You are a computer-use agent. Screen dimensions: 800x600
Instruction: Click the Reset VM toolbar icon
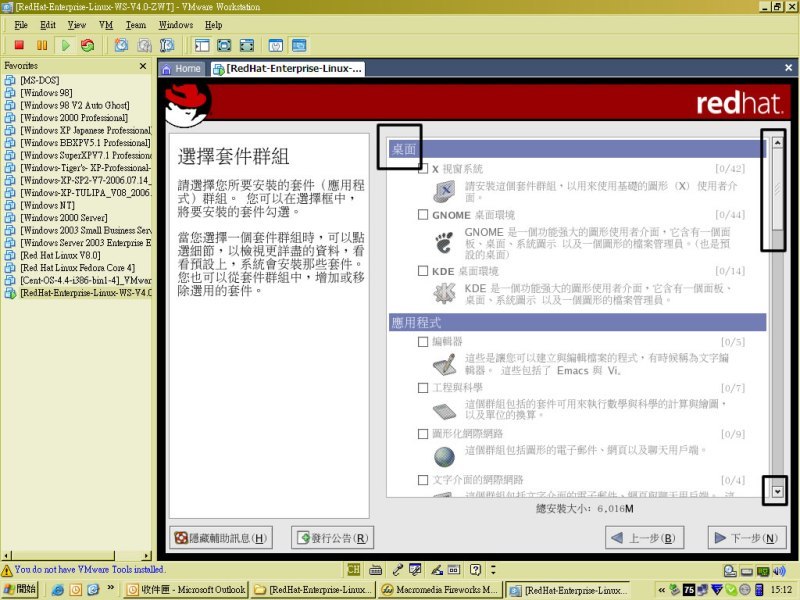(x=88, y=45)
